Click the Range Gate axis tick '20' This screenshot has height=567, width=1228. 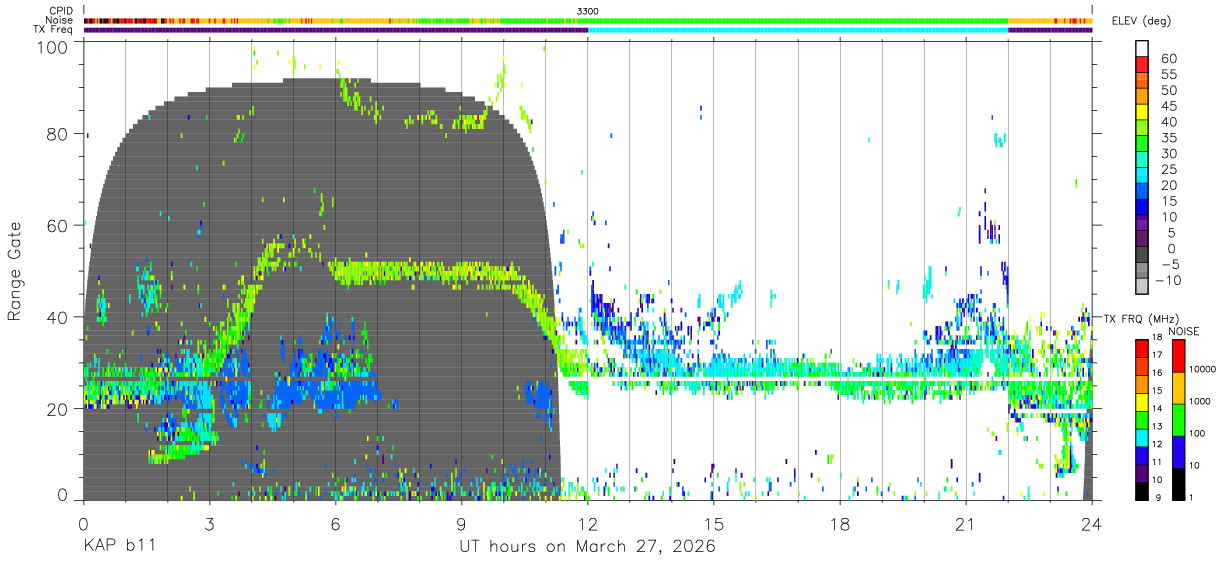pyautogui.click(x=58, y=409)
